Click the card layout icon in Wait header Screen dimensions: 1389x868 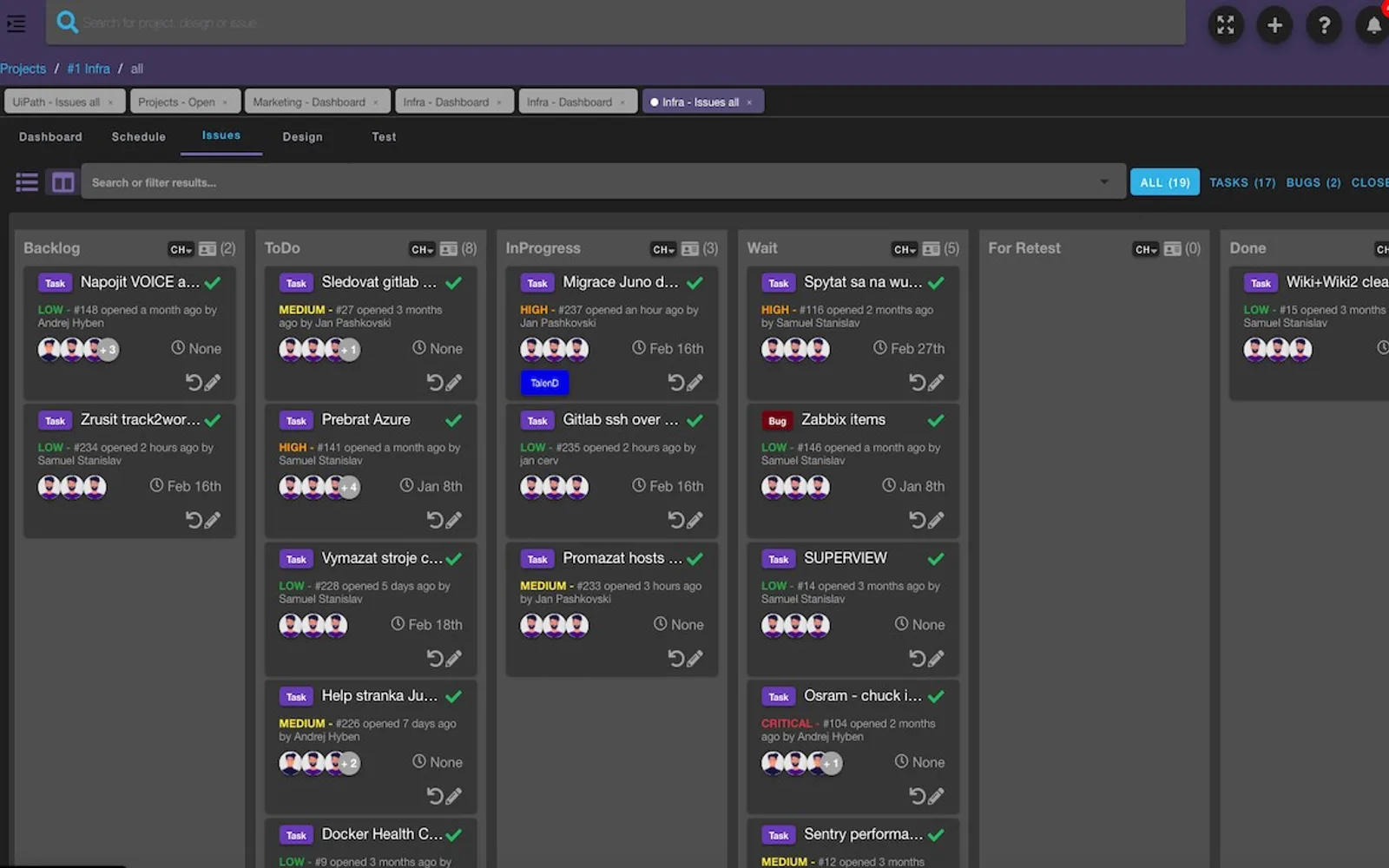tap(931, 249)
